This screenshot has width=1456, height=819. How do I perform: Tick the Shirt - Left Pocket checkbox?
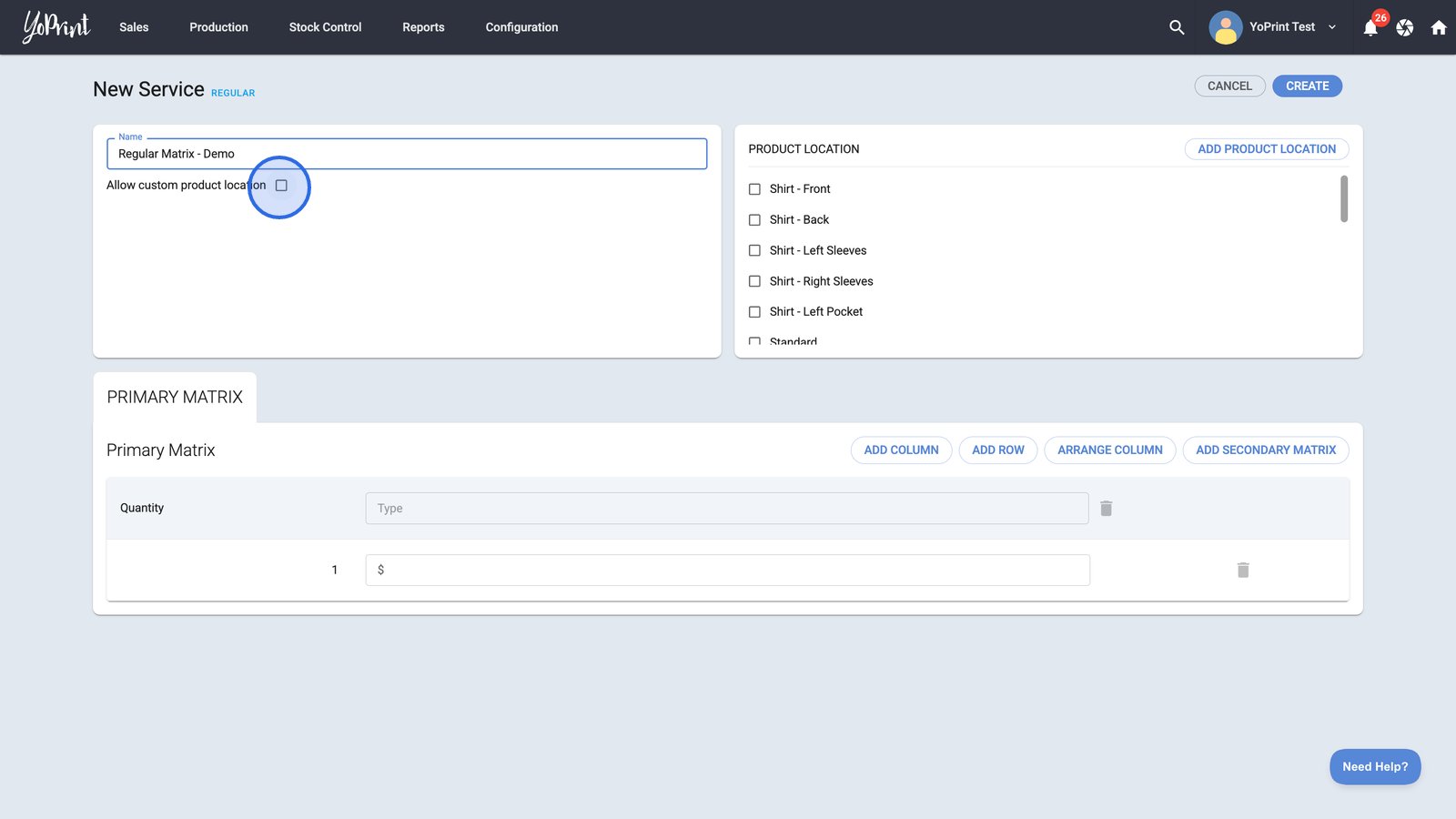pos(754,312)
